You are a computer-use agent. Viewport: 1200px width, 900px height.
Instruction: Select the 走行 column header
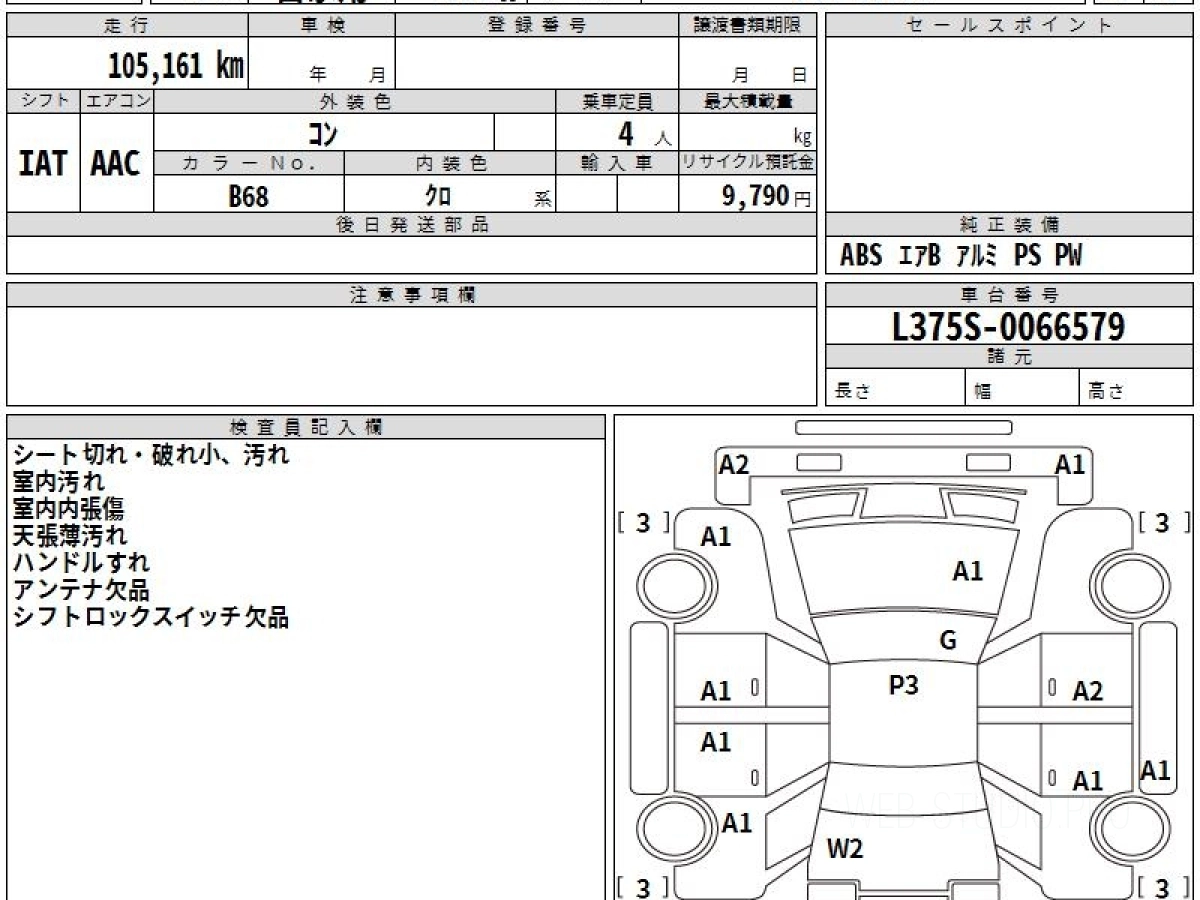click(127, 26)
